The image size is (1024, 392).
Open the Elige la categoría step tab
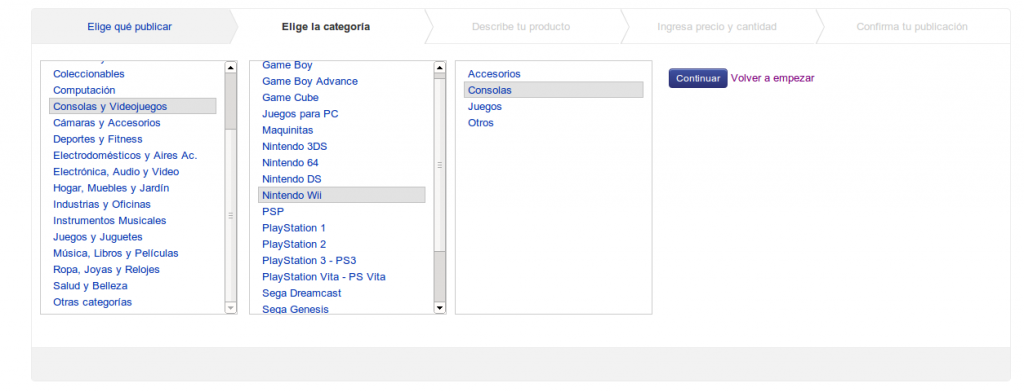pyautogui.click(x=326, y=27)
